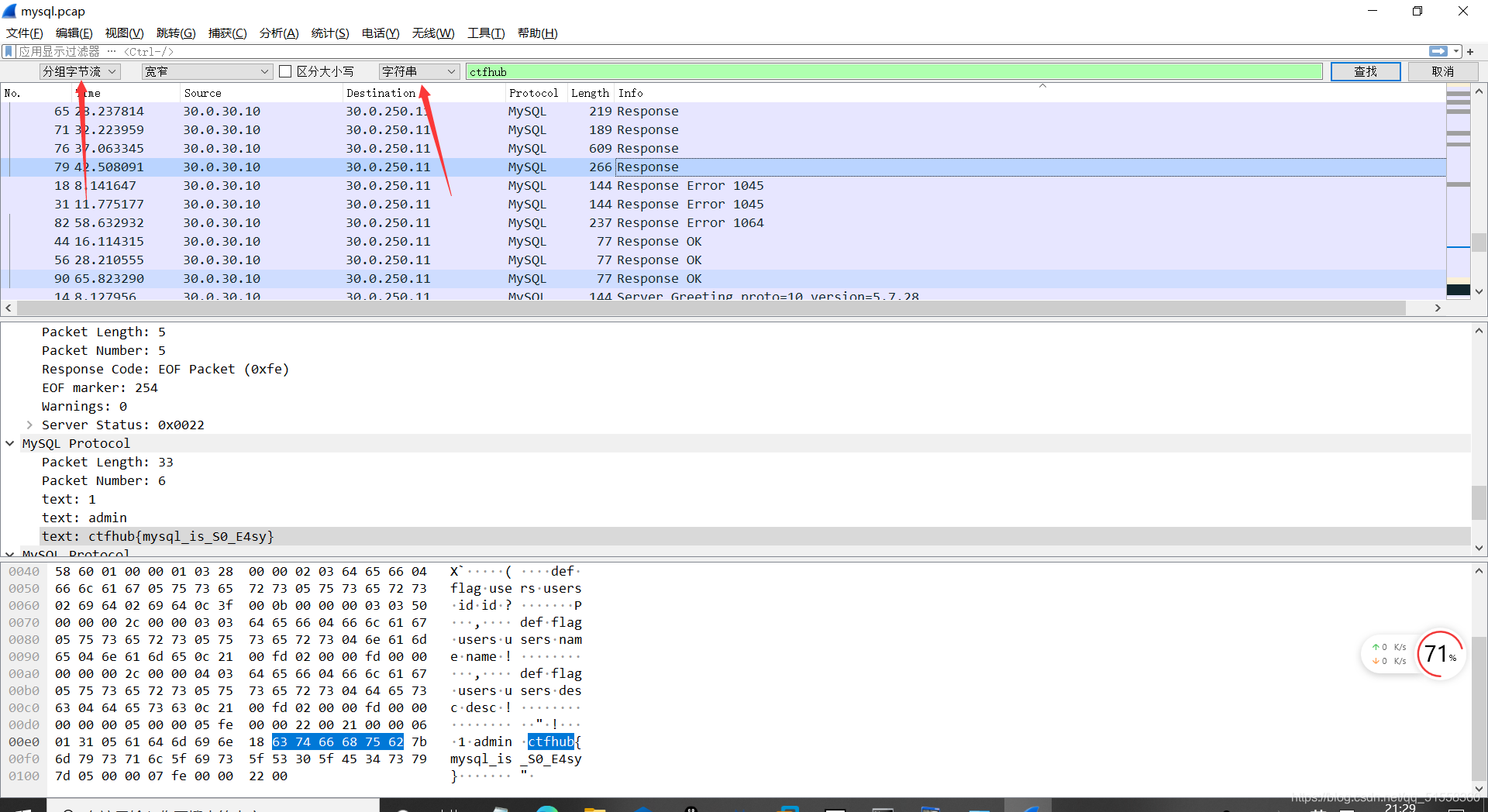
Task: Click hex row offset 0040
Action: pos(24,572)
